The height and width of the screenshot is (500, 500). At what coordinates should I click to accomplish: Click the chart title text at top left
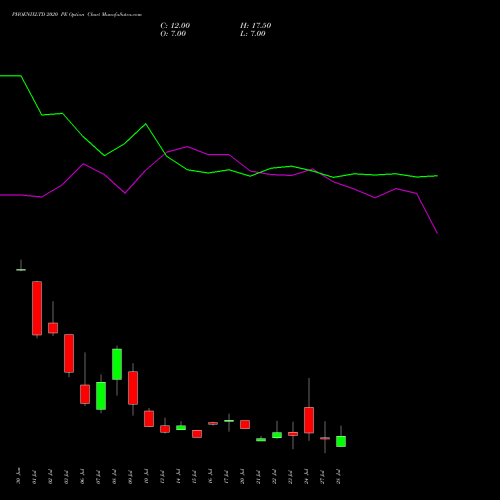click(x=77, y=15)
